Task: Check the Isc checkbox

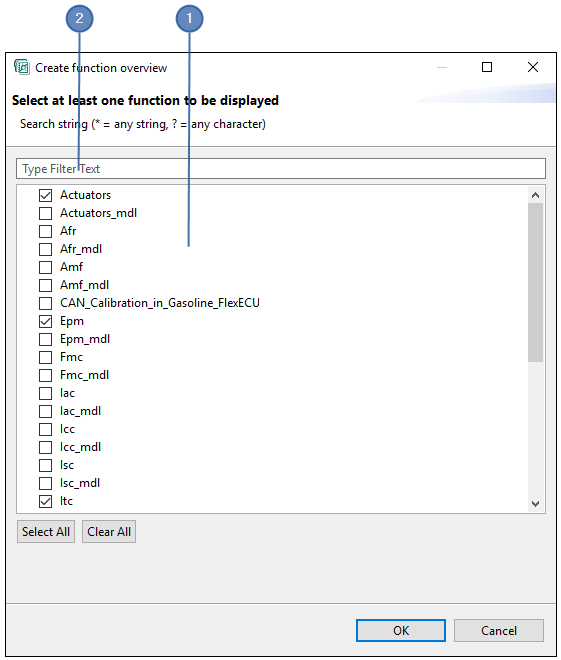Action: [45, 466]
